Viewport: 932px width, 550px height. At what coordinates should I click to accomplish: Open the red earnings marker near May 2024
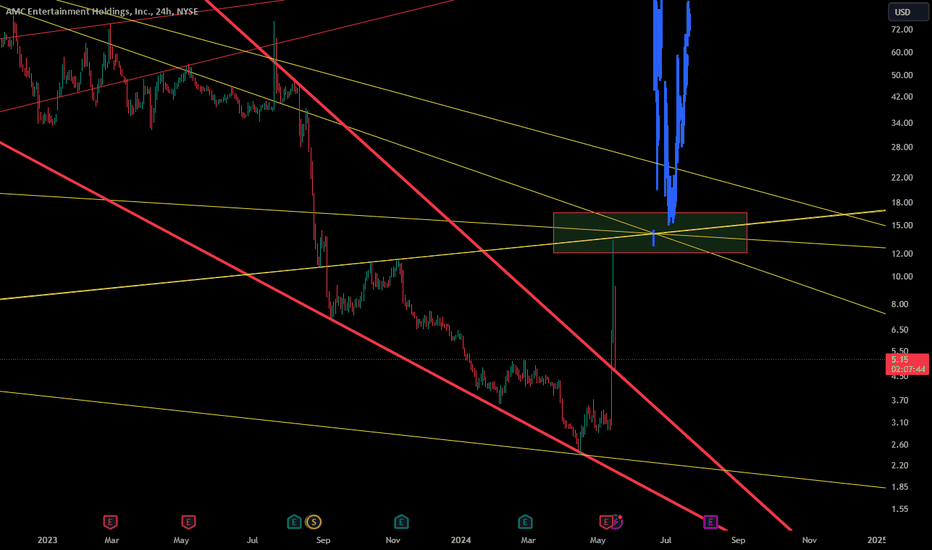point(606,522)
